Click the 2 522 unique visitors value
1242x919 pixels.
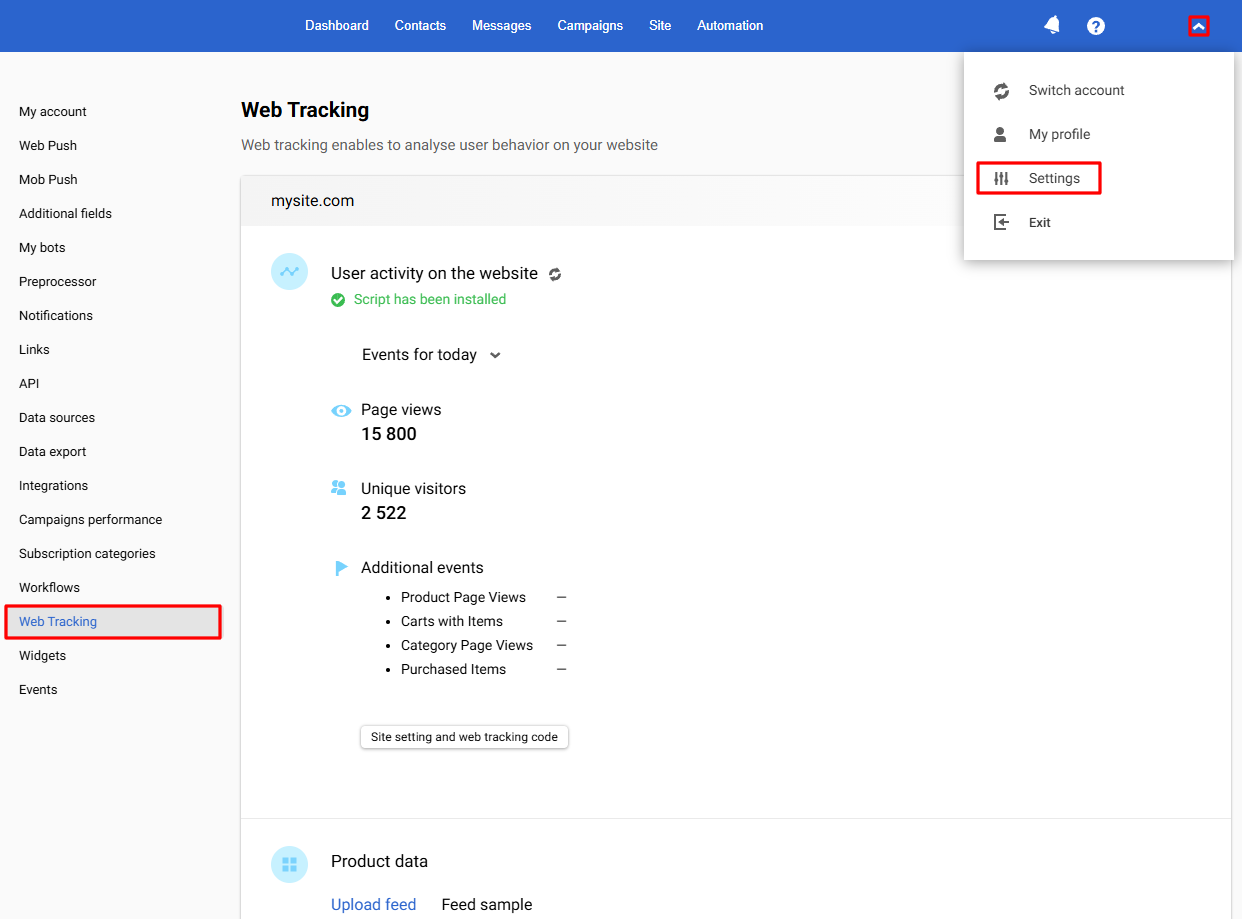point(384,513)
